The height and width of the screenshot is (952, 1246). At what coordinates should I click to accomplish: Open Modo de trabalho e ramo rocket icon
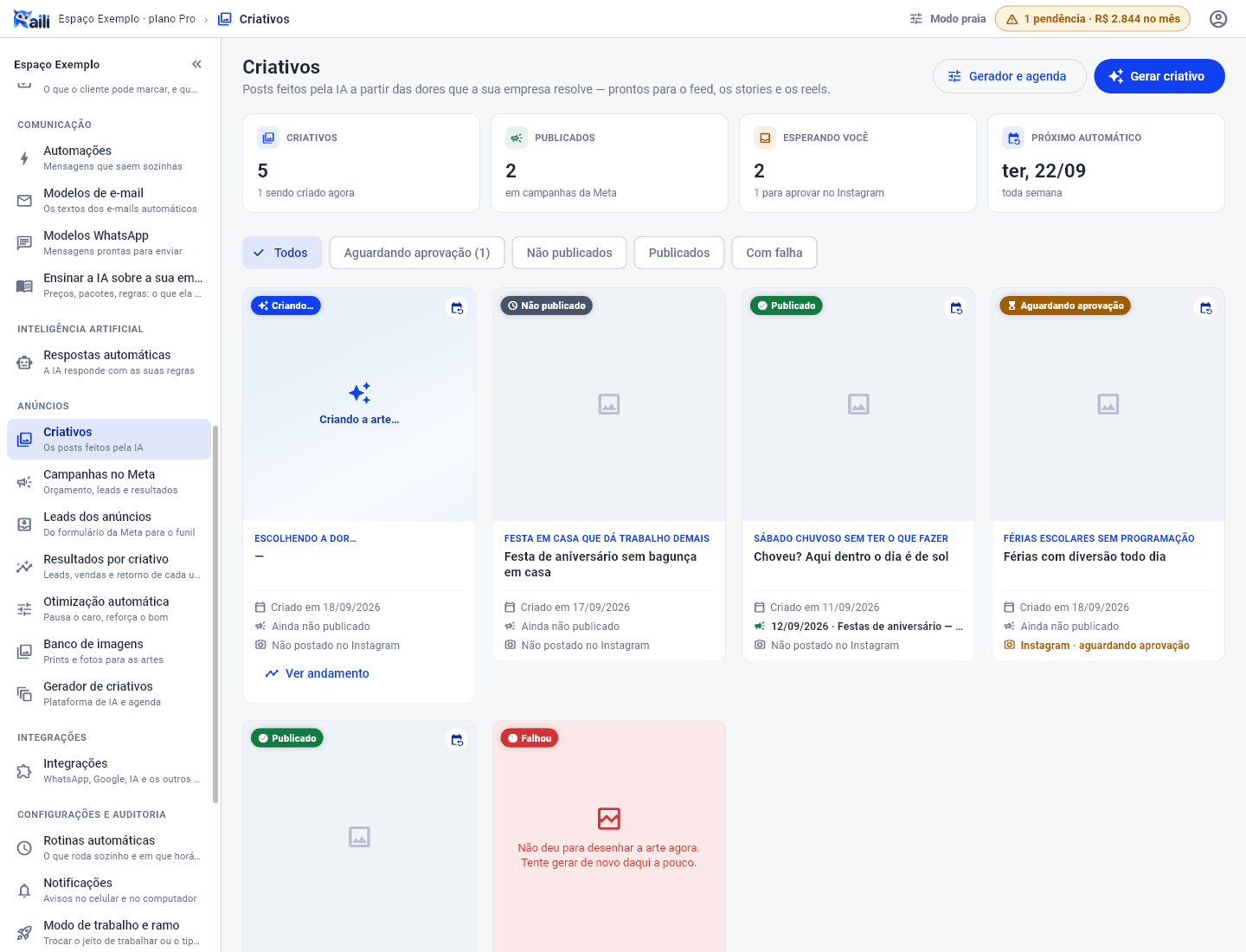coord(24,933)
